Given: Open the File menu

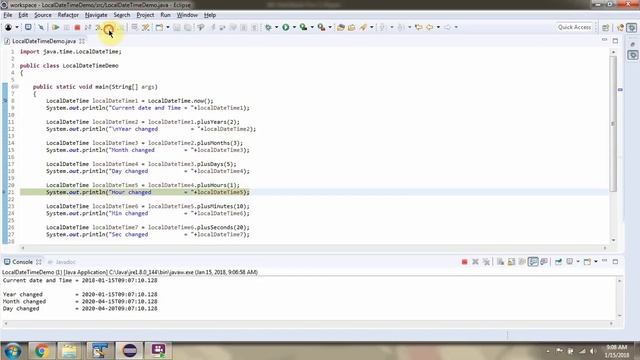Looking at the screenshot, I should (8, 15).
